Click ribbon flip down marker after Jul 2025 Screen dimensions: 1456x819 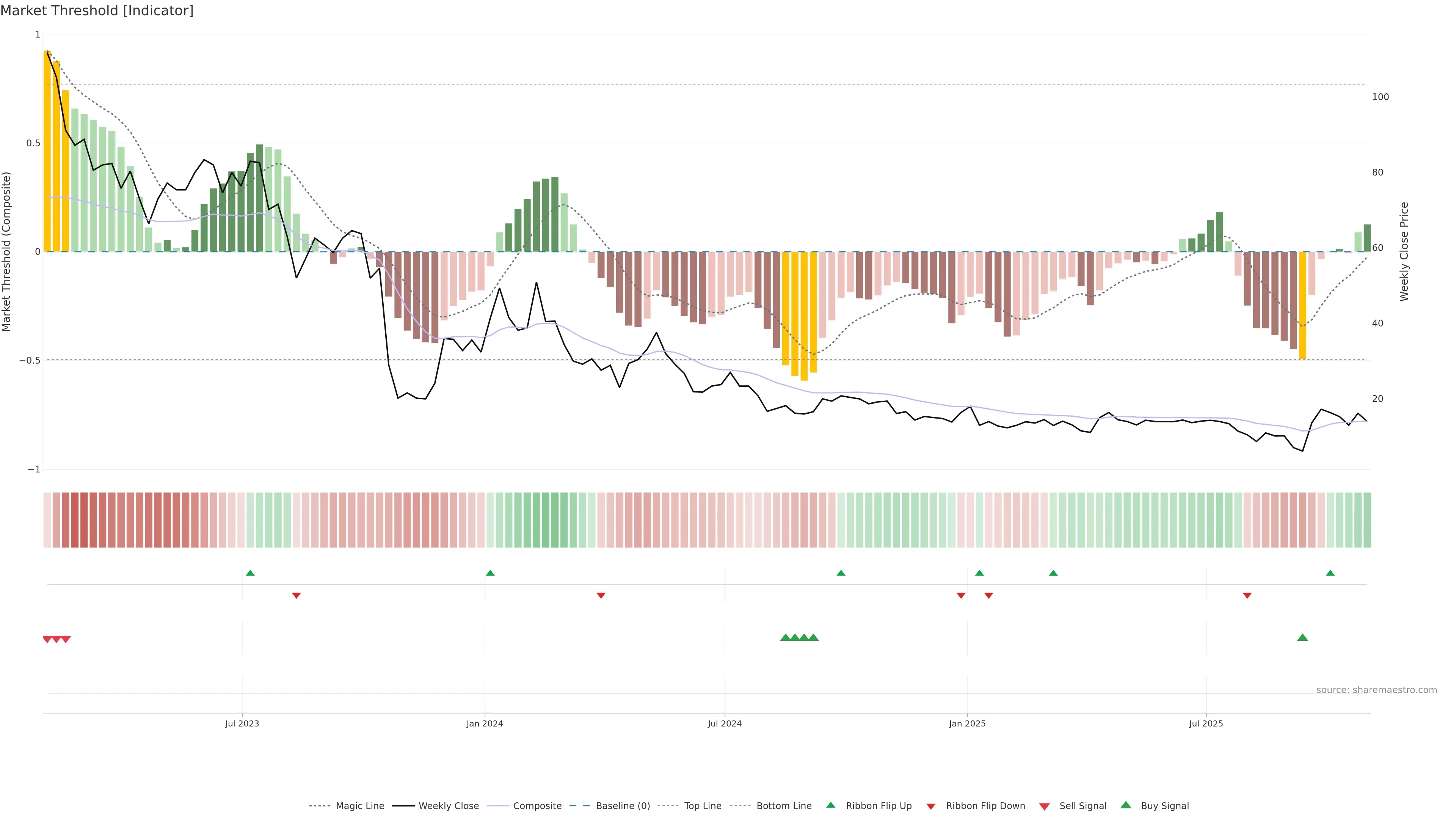point(1247,595)
